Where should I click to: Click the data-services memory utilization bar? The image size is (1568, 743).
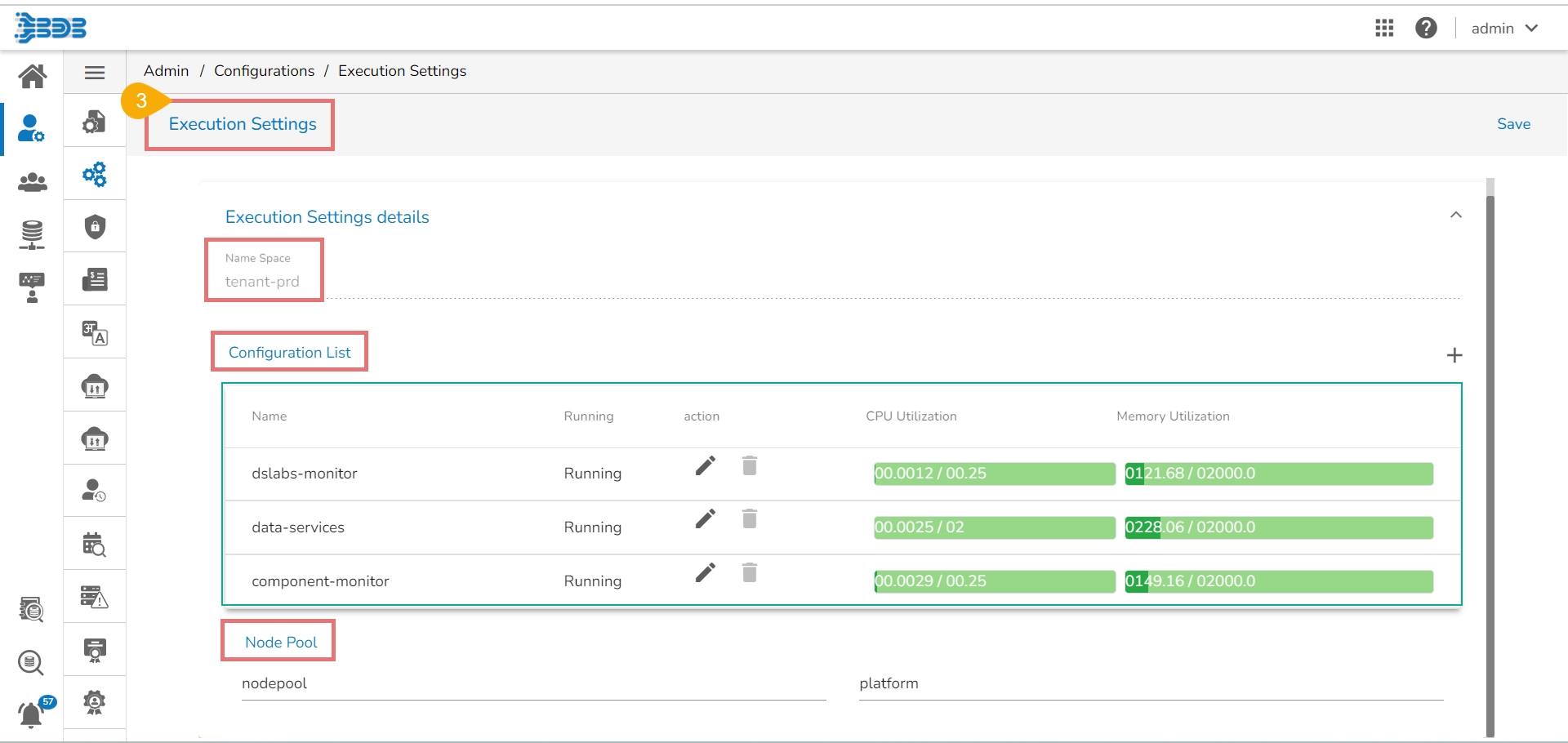(1278, 527)
